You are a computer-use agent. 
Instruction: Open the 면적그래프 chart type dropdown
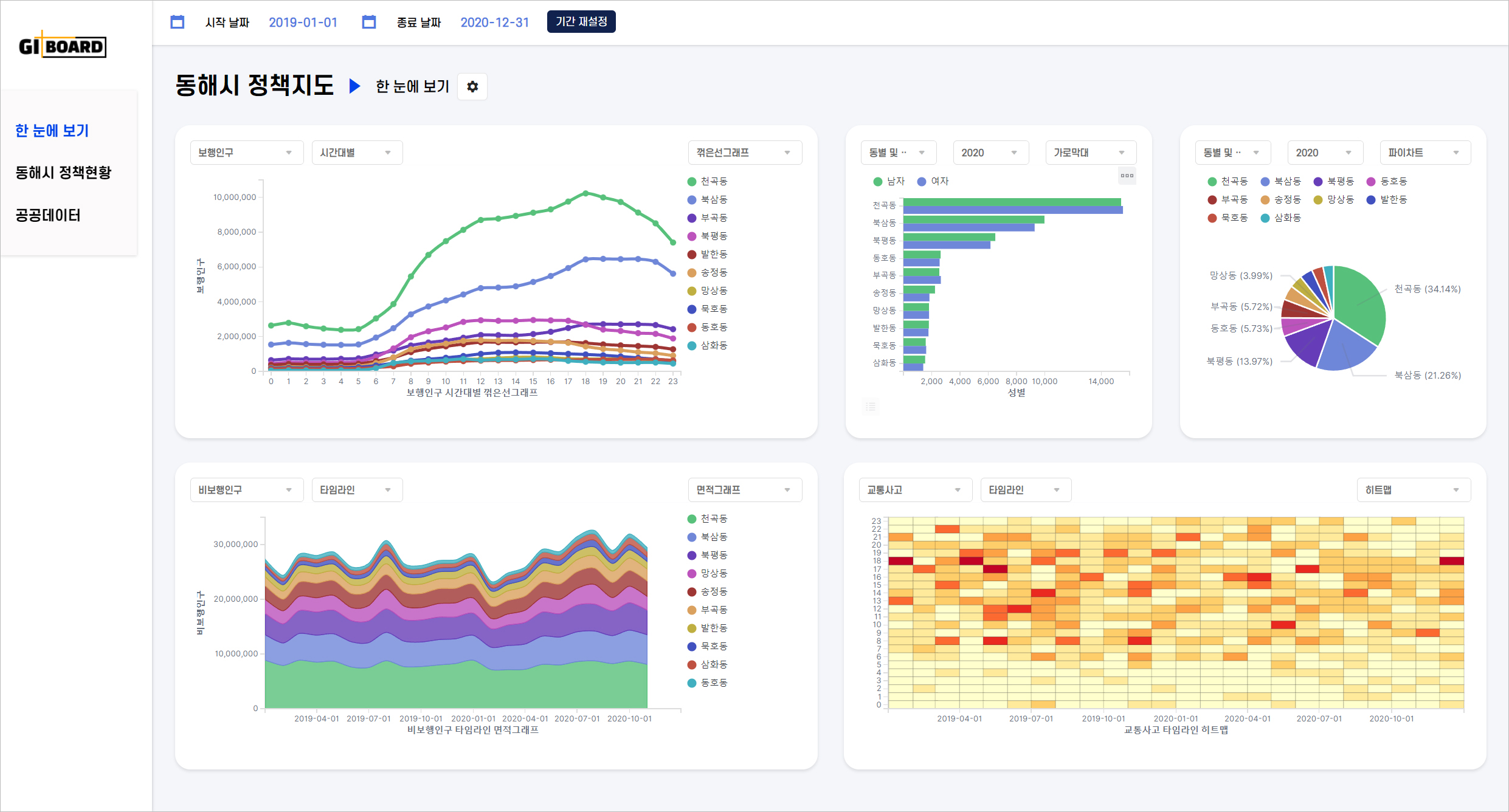pos(745,490)
